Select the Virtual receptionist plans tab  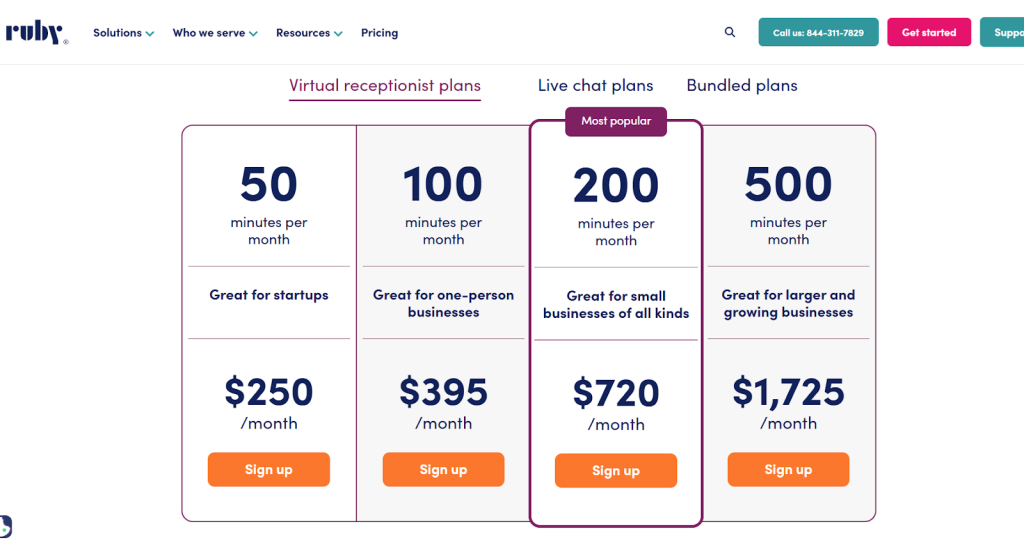coord(385,86)
